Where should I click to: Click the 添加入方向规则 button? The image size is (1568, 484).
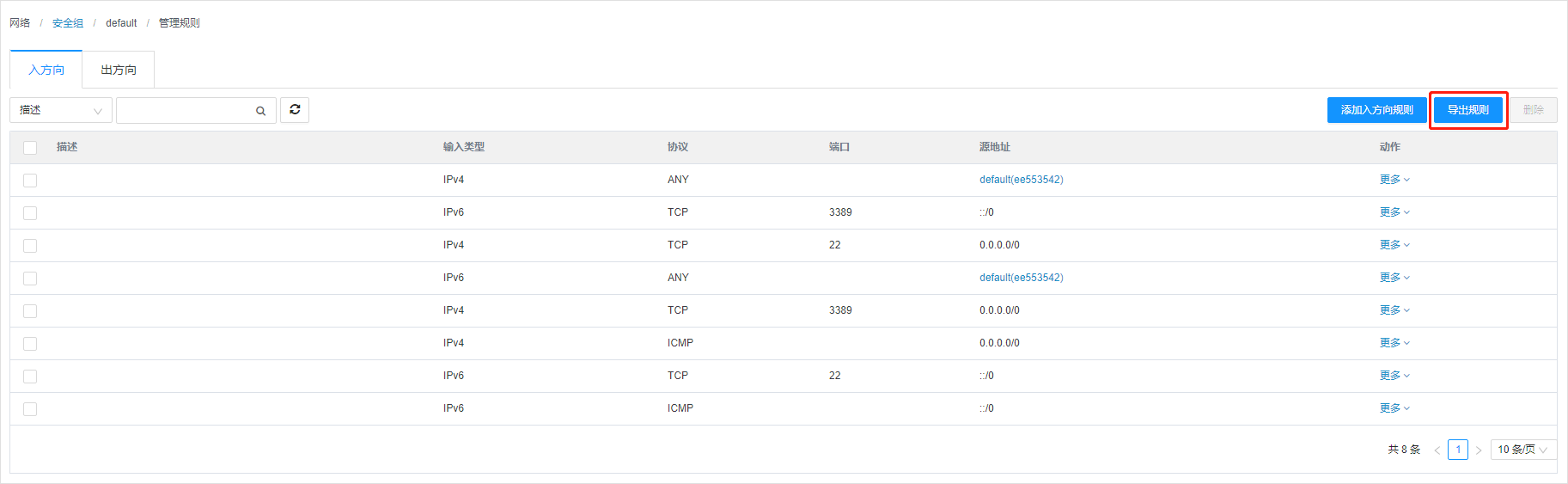[1376, 110]
